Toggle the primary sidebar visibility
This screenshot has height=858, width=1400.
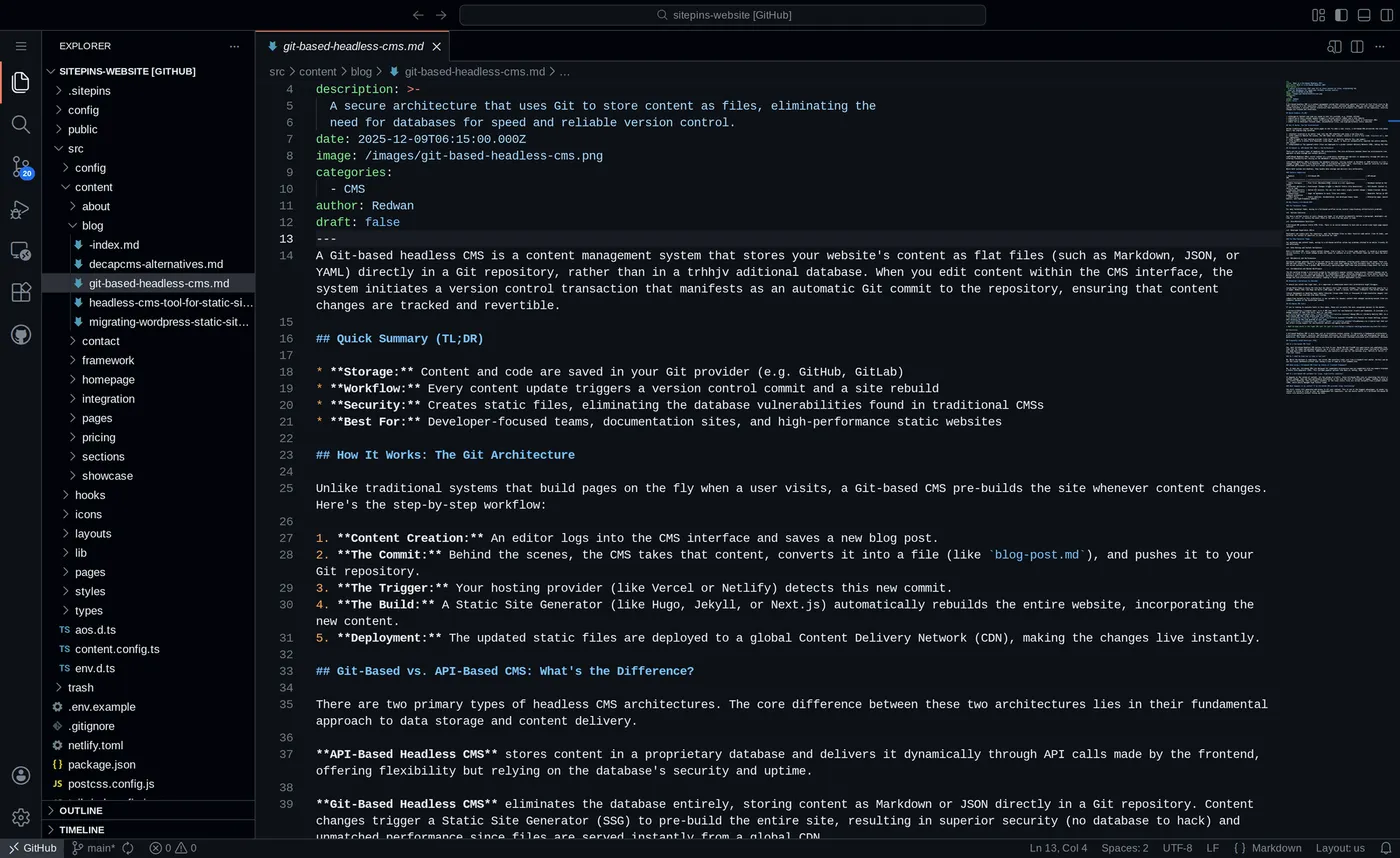coord(1341,15)
